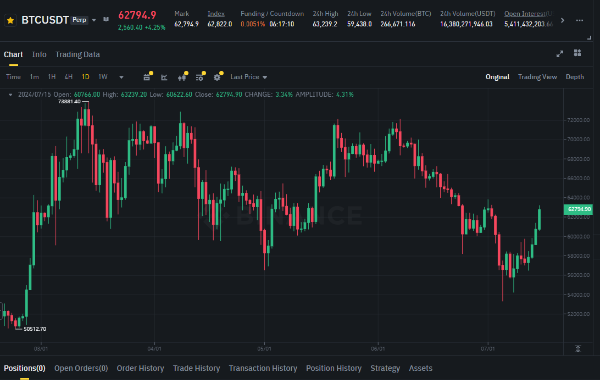Select the 1D interval
The height and width of the screenshot is (380, 600).
[x=85, y=77]
